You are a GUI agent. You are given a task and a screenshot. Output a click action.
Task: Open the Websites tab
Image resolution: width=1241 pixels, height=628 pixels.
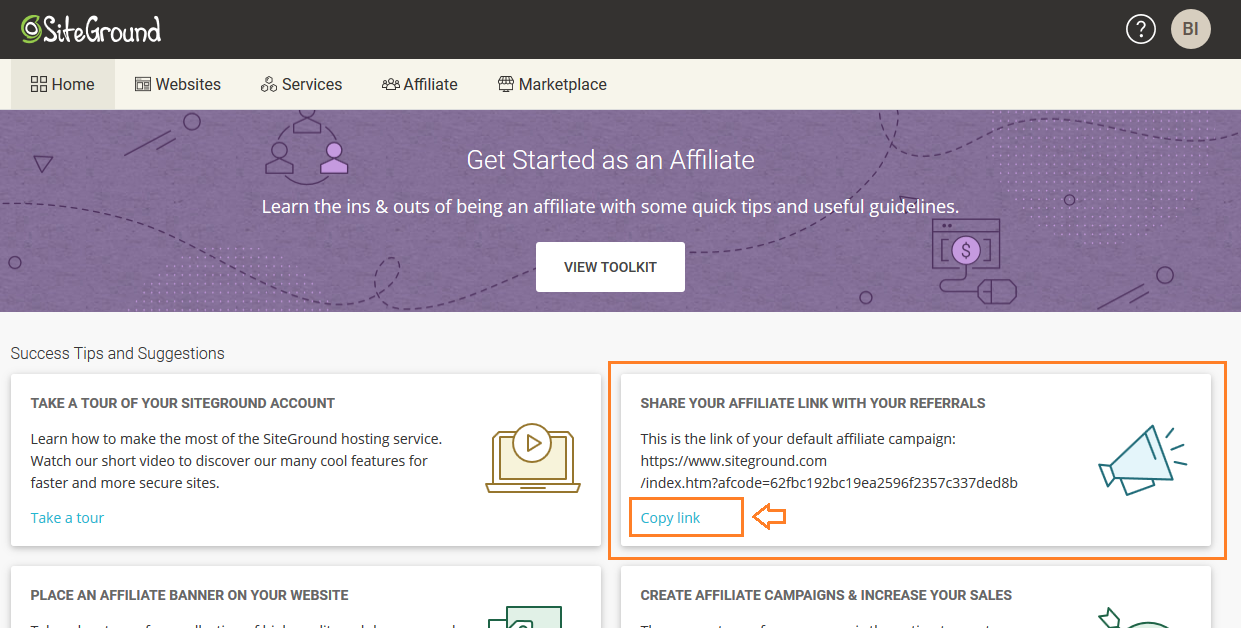point(178,84)
